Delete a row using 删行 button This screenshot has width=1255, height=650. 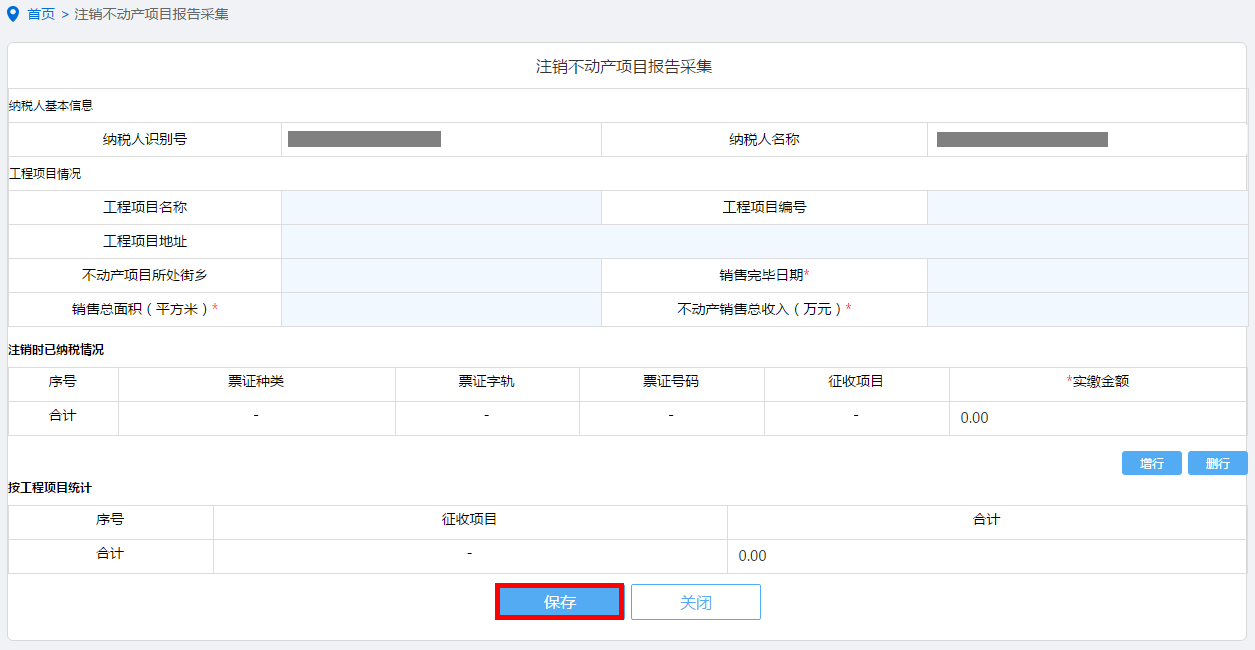click(x=1217, y=463)
